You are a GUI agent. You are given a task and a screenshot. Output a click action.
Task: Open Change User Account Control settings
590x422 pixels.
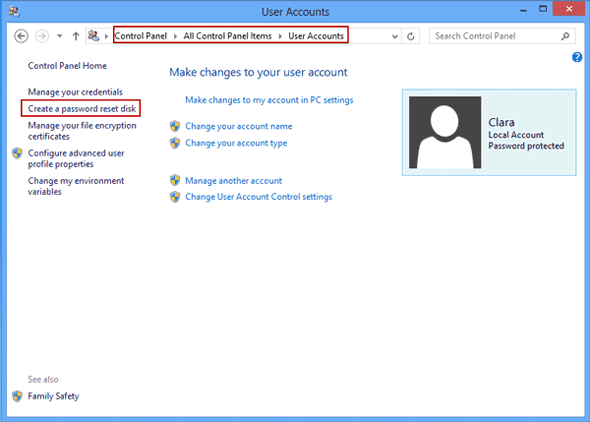pyautogui.click(x=259, y=197)
